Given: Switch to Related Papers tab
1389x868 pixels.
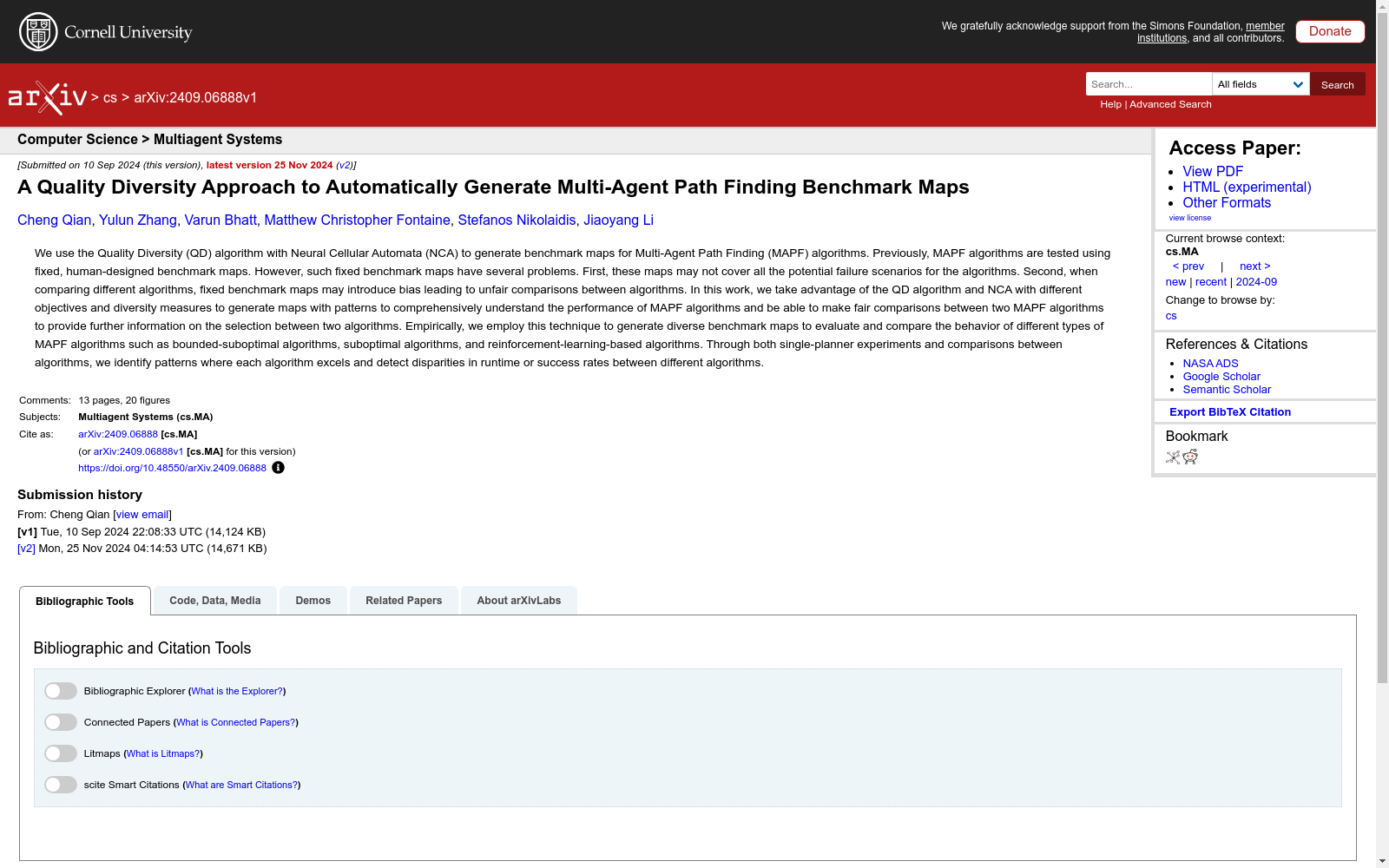Looking at the screenshot, I should (404, 601).
